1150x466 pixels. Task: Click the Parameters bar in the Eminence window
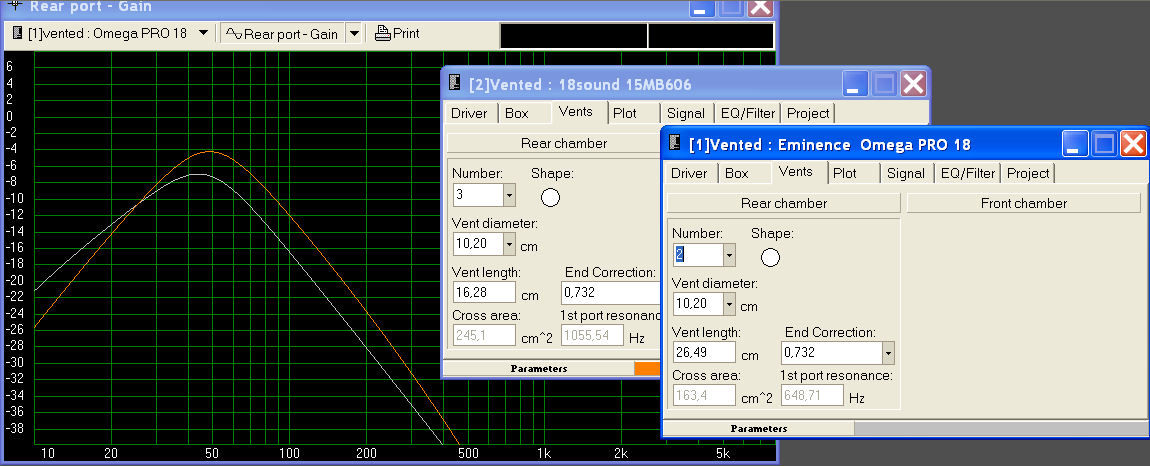click(x=759, y=429)
